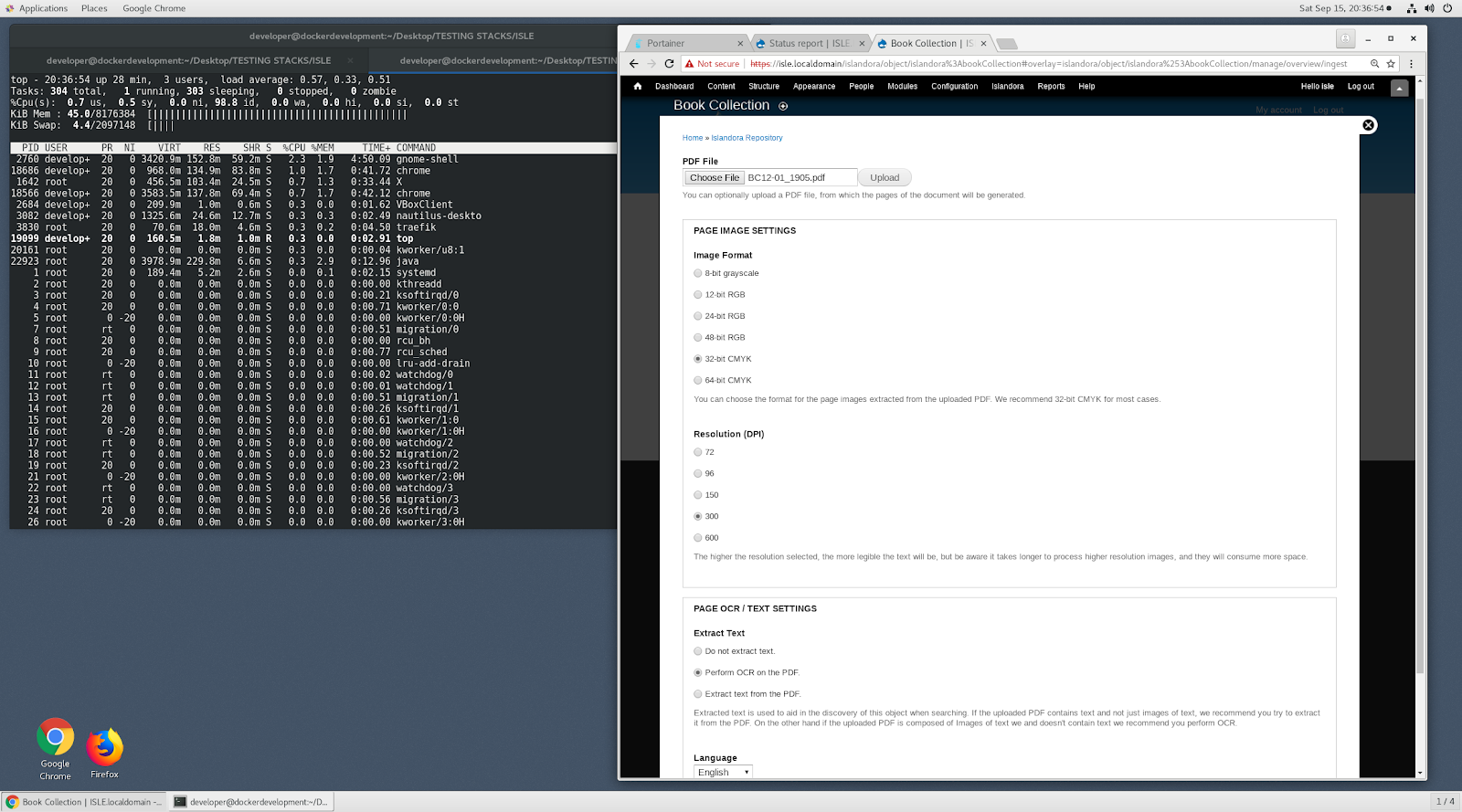Click the Chrome profile avatar button
This screenshot has height=812, width=1462.
click(1345, 38)
